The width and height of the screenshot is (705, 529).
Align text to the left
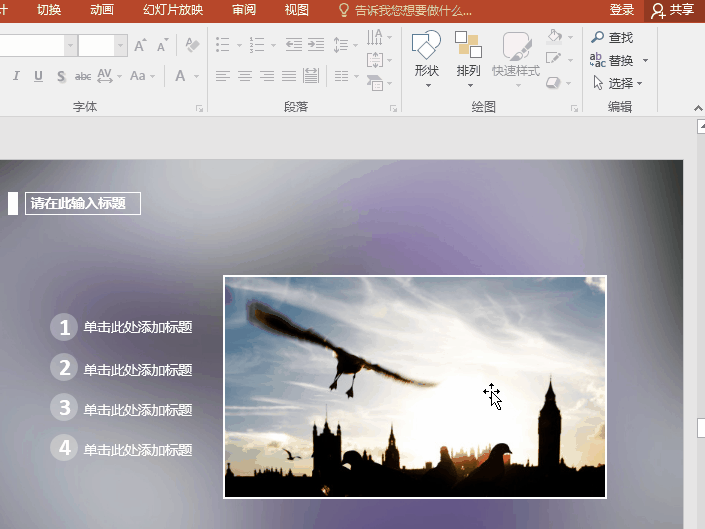click(223, 76)
